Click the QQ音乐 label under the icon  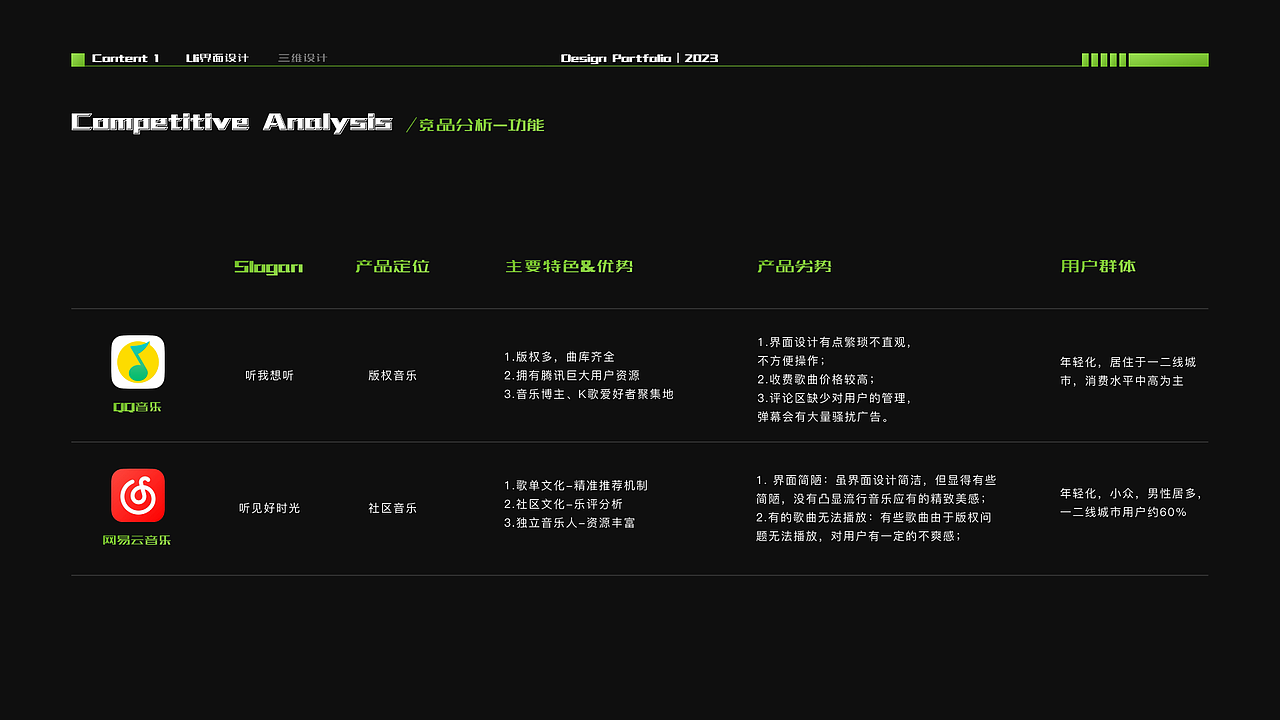138,407
